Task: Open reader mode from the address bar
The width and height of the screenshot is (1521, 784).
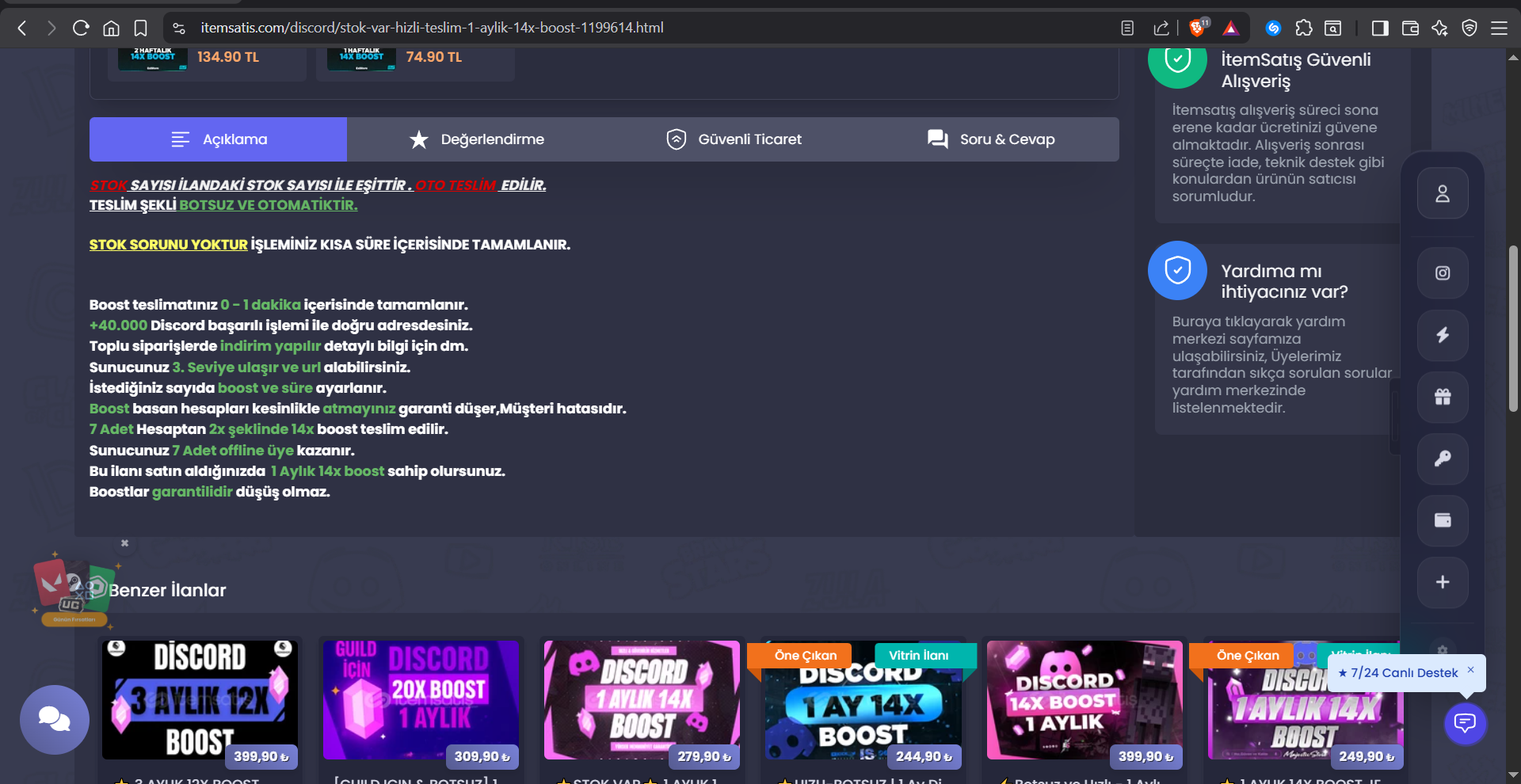Action: 1127,29
